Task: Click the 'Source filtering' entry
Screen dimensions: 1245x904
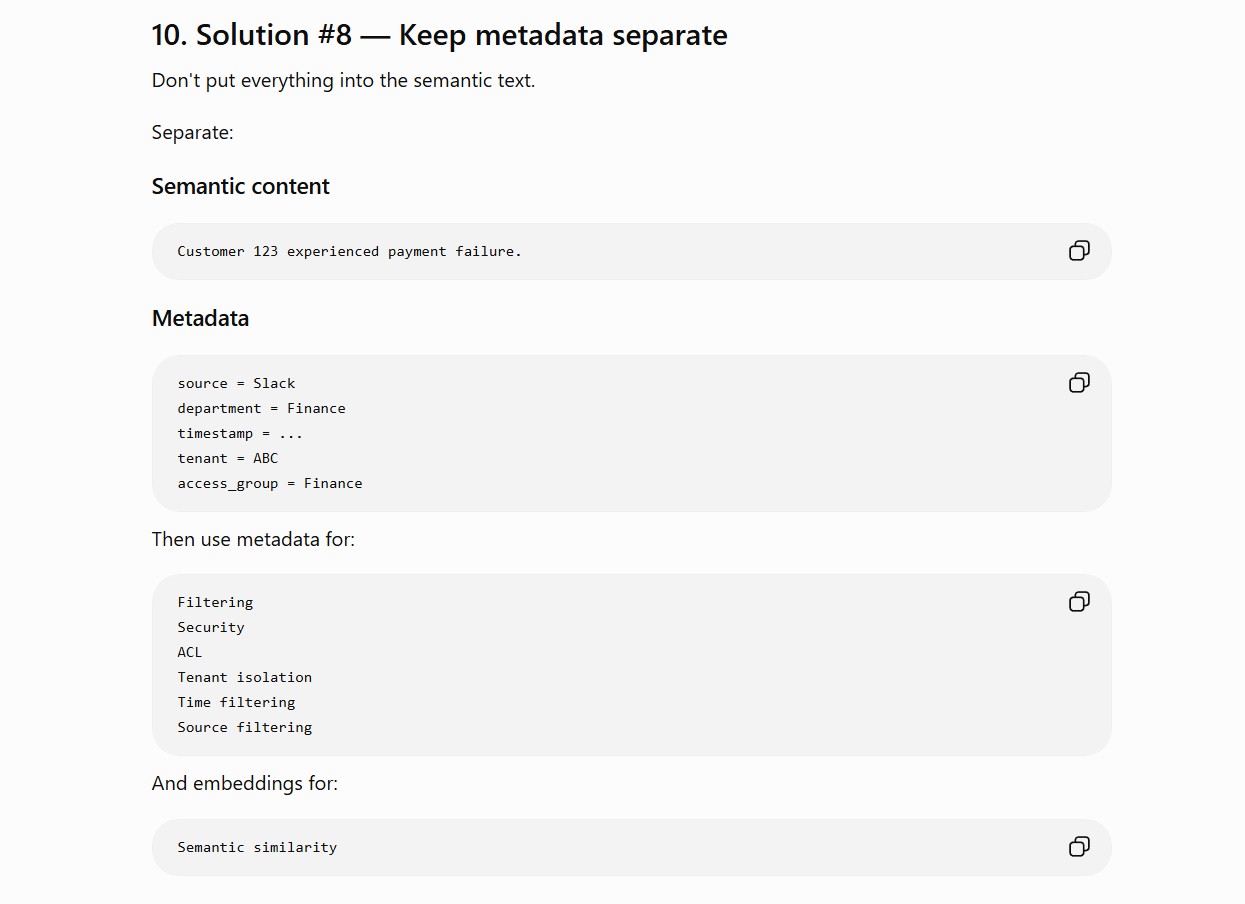Action: pos(244,727)
